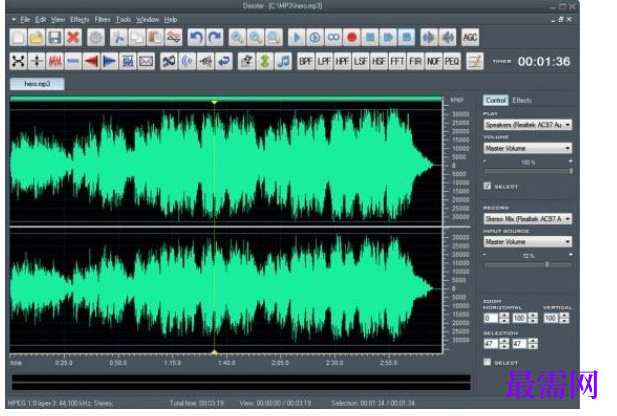Adjust the 100% play volume slider handle
The width and height of the screenshot is (617, 416).
570,171
